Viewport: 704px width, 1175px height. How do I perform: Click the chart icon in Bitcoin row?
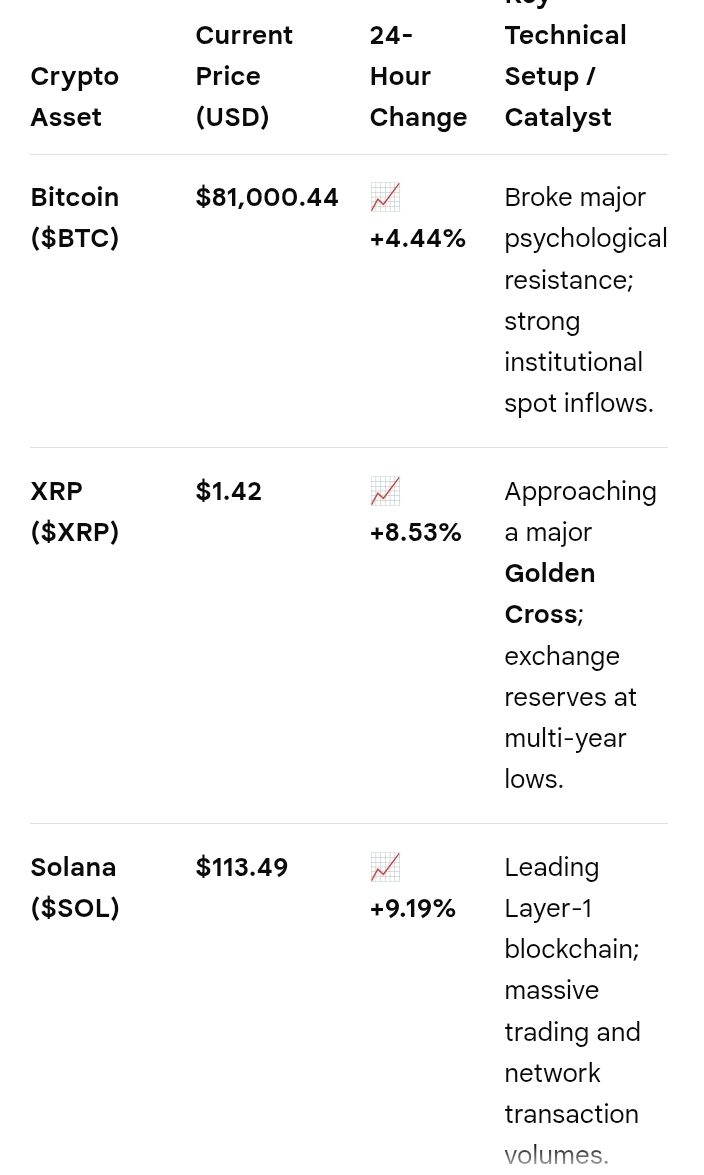click(385, 197)
